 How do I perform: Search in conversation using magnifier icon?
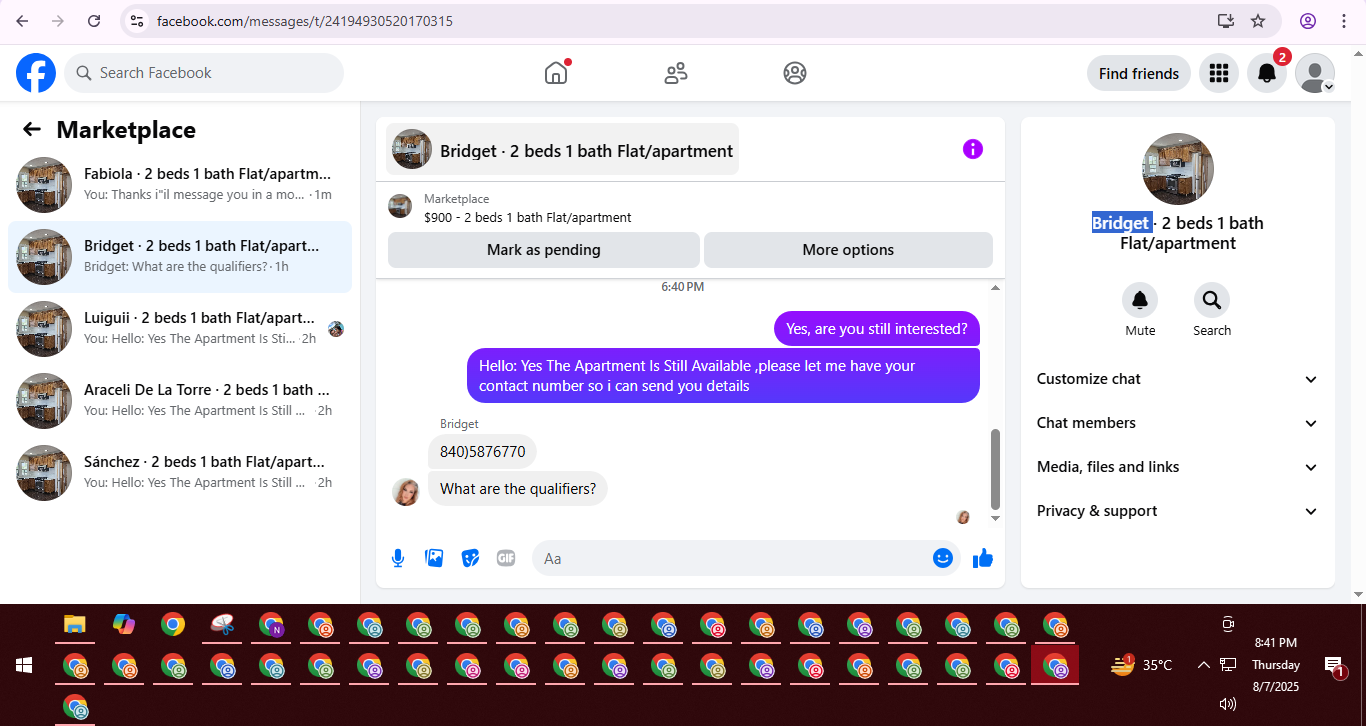click(1212, 300)
